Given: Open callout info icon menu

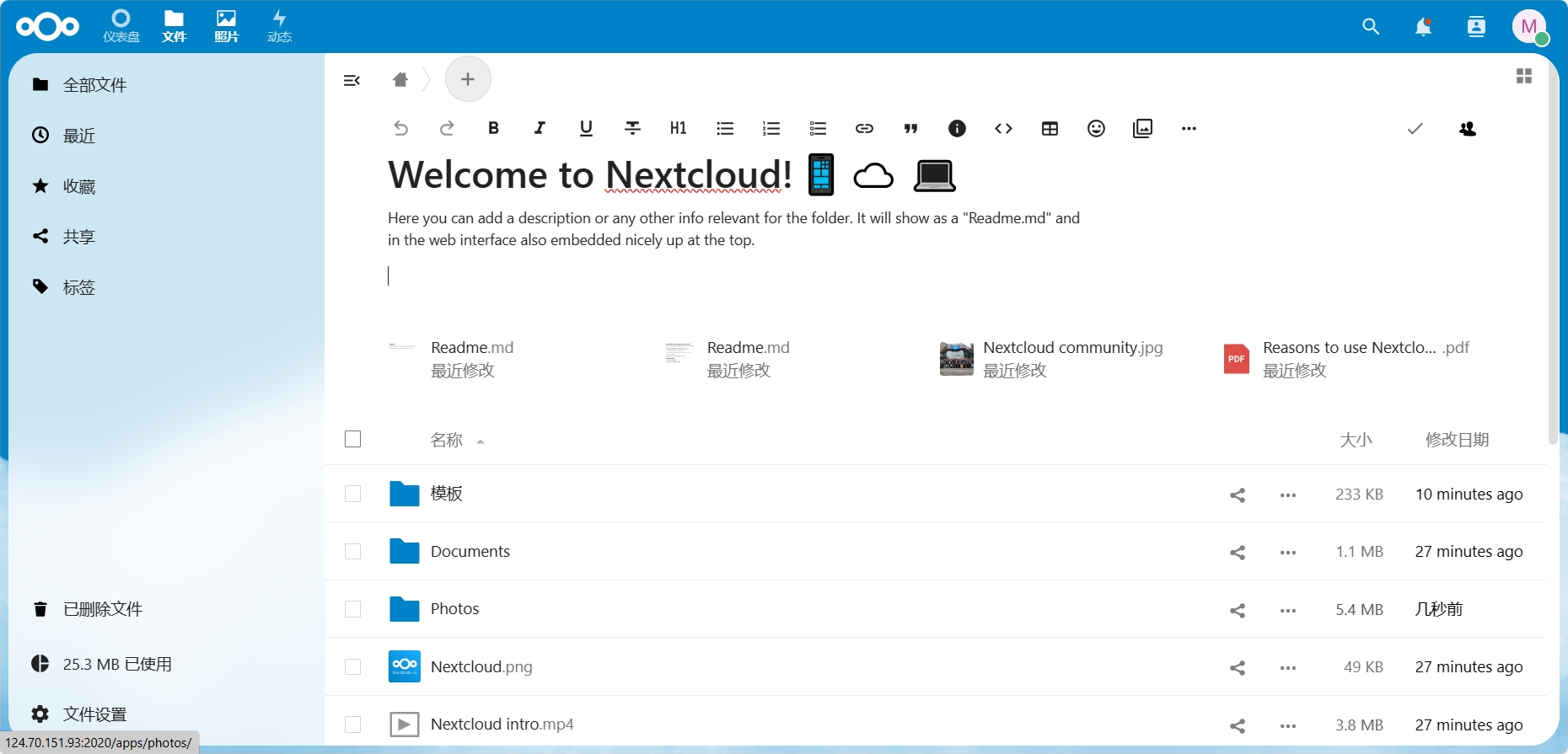Looking at the screenshot, I should (957, 128).
